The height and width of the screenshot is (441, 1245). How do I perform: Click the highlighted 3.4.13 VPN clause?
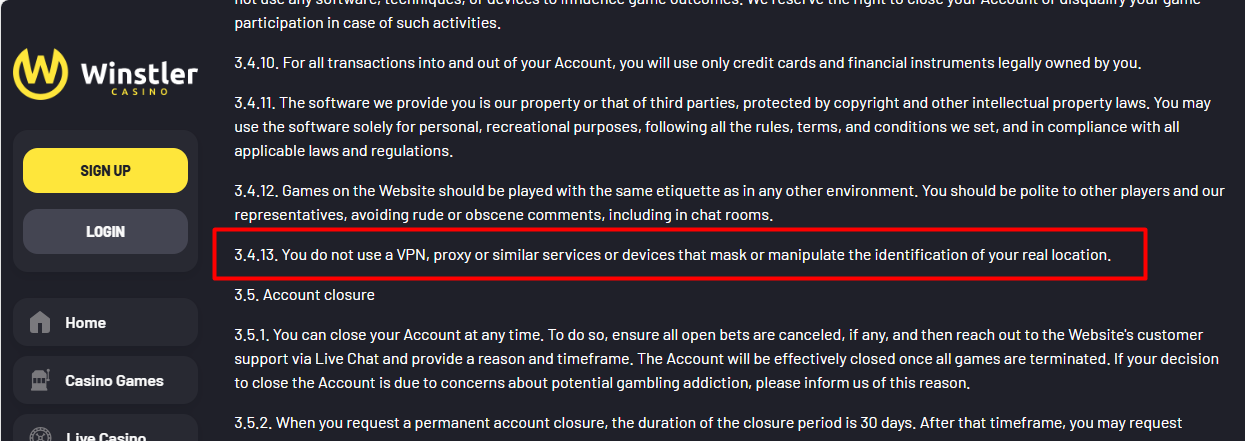678,255
